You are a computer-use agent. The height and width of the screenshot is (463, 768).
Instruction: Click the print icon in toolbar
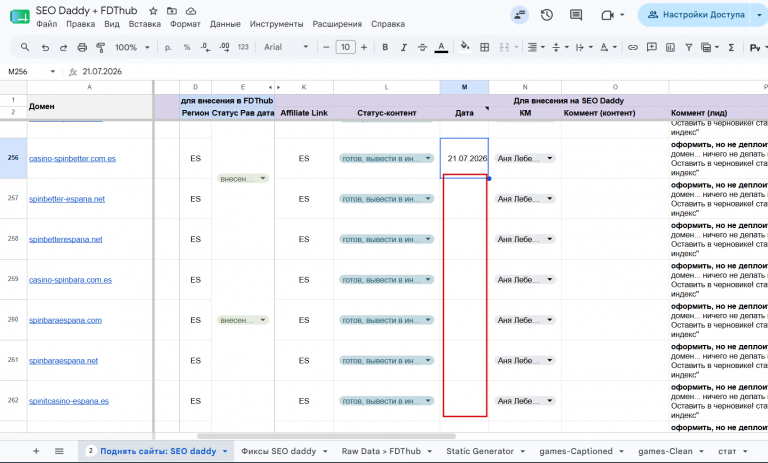(82, 48)
